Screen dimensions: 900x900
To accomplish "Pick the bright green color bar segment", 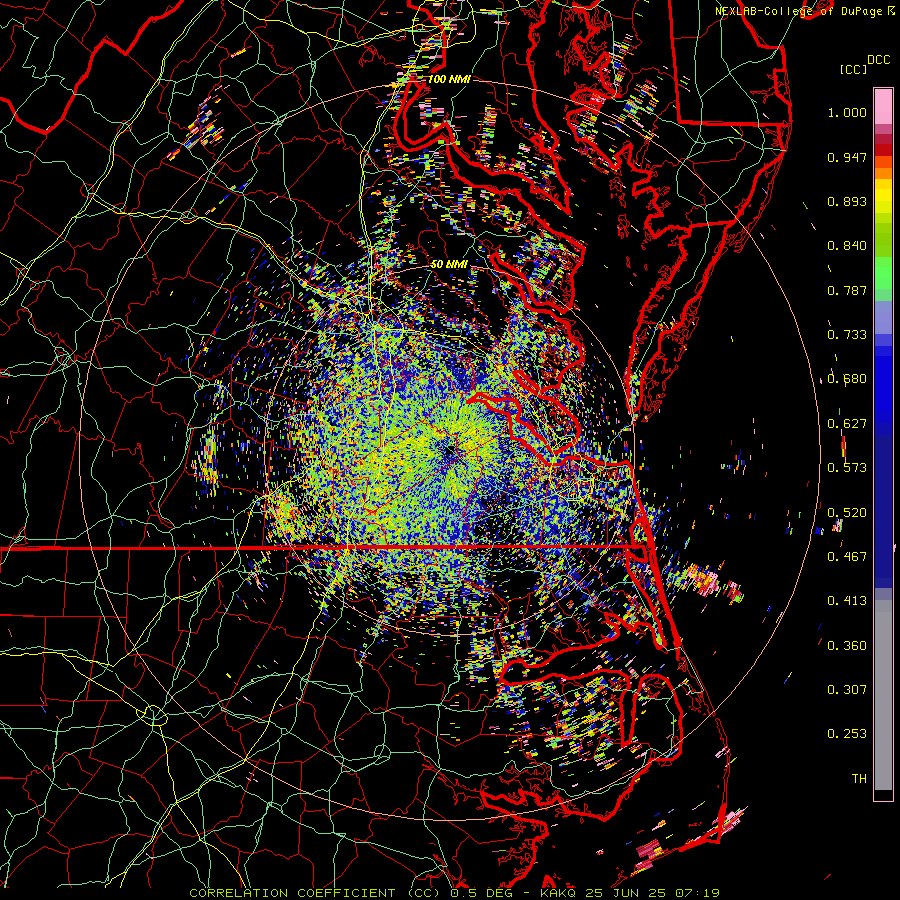I will click(883, 273).
